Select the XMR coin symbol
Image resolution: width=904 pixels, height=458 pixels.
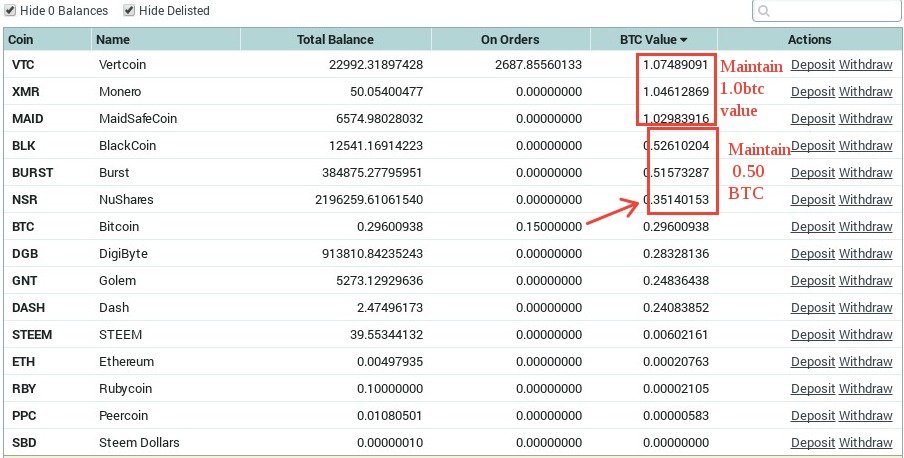click(x=26, y=92)
